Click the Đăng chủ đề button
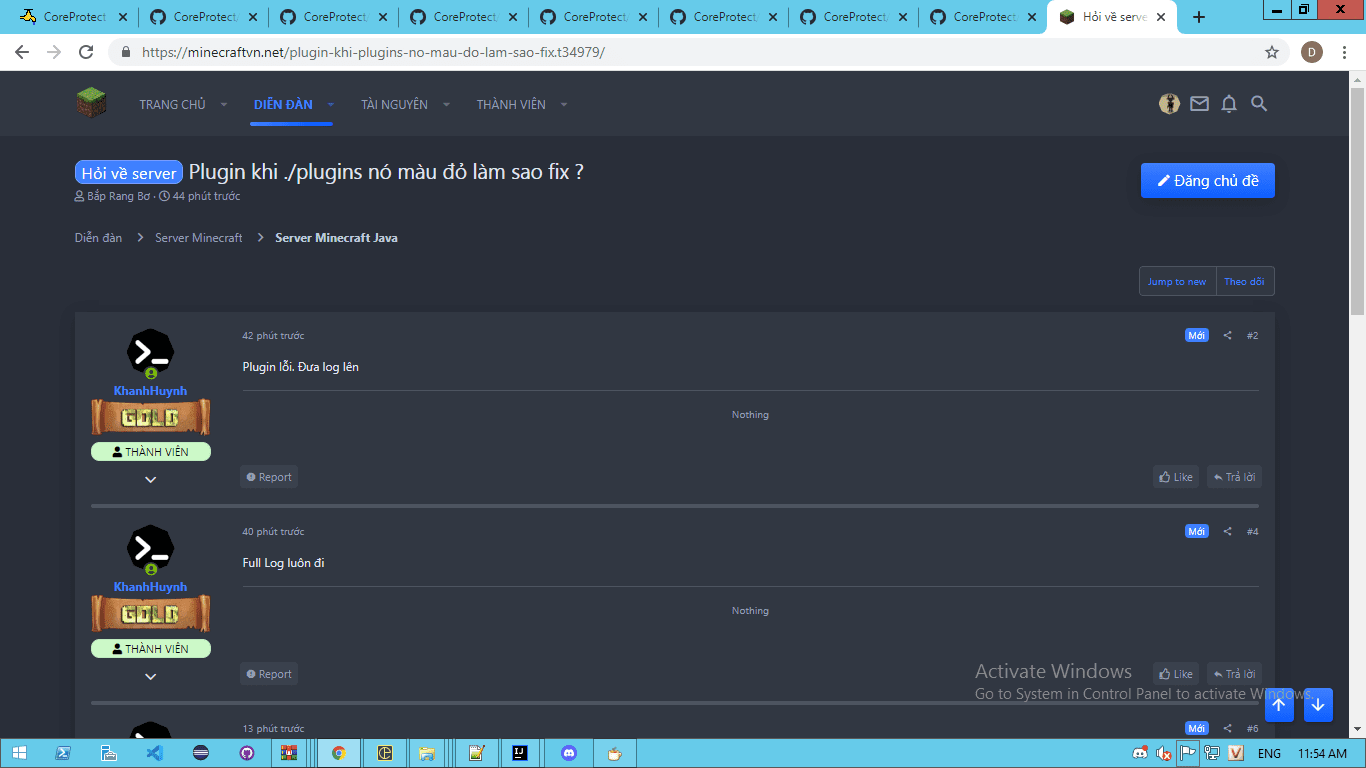Screen dimensions: 1366x768 click(1208, 181)
